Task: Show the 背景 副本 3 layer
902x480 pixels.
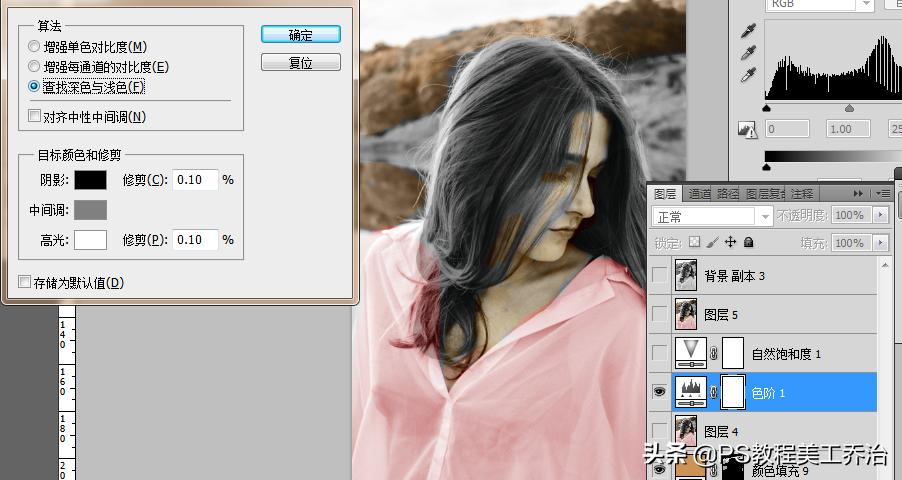Action: (659, 275)
